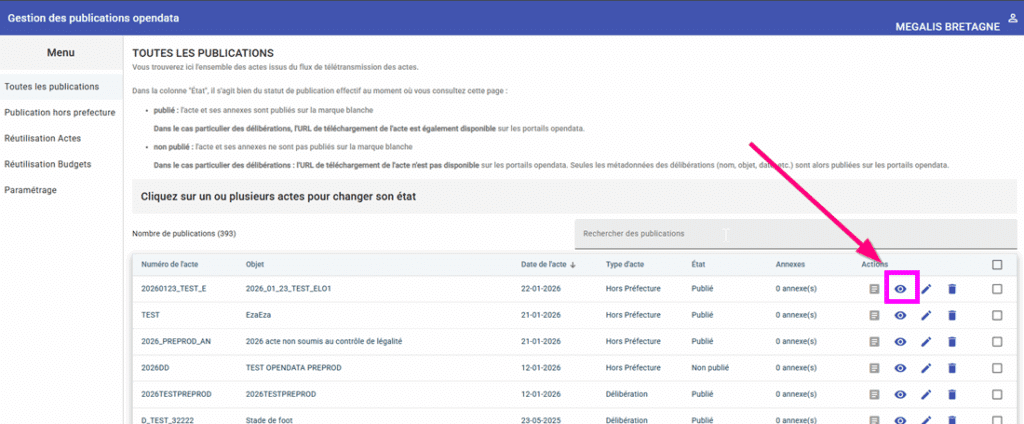Open the document icon for act 2026DD
This screenshot has width=1024, height=424.
pos(874,368)
